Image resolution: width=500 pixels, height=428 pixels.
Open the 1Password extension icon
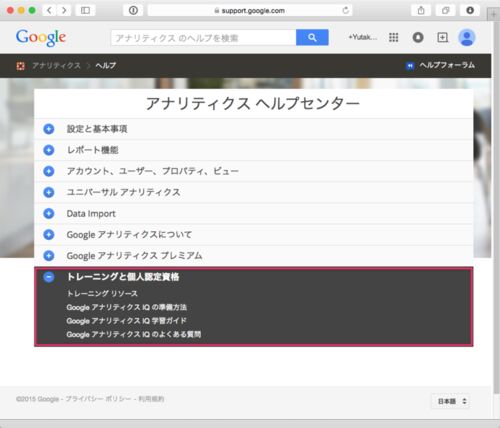(133, 10)
